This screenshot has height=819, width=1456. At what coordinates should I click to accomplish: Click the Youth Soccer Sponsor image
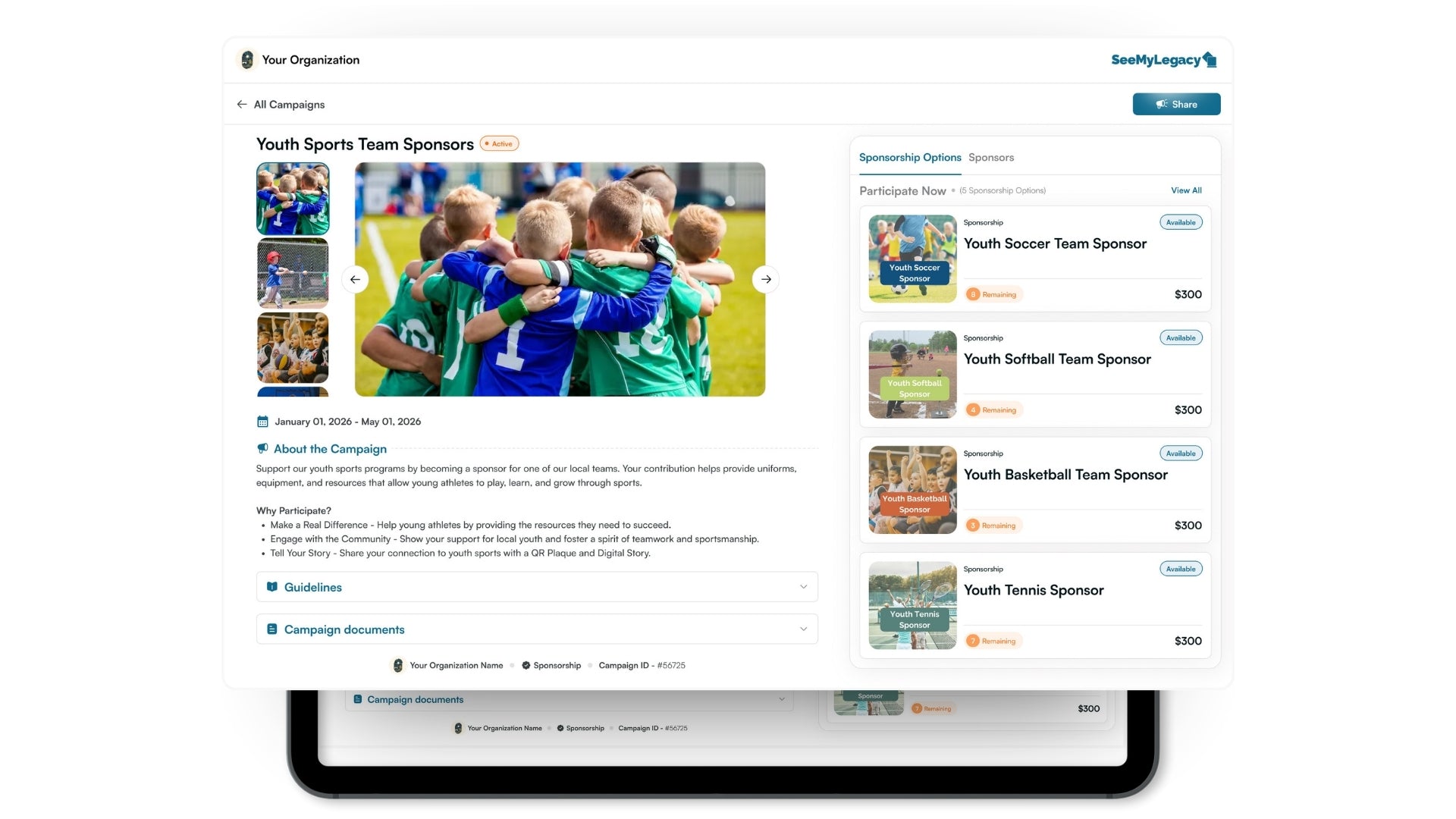click(x=913, y=259)
